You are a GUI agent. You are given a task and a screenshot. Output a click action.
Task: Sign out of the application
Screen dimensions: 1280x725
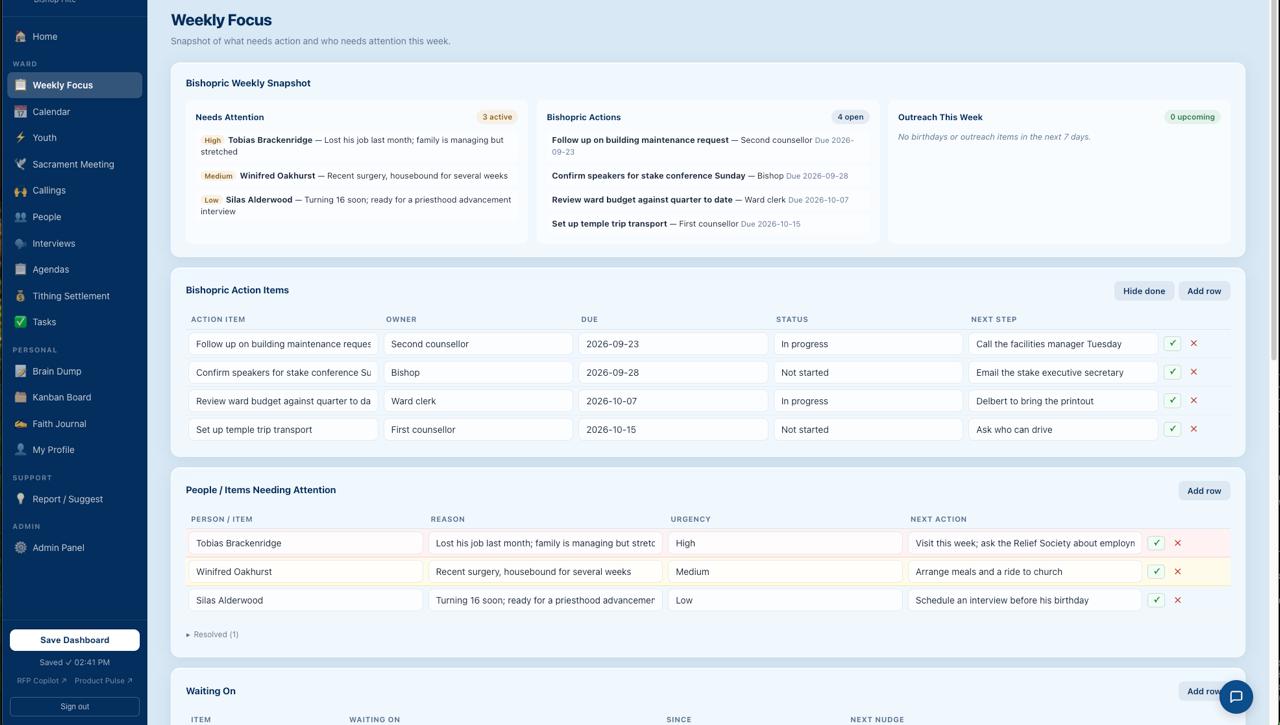75,707
